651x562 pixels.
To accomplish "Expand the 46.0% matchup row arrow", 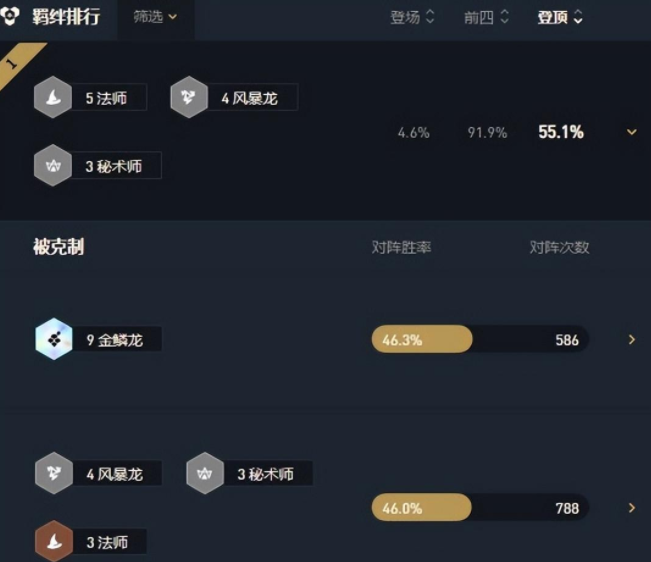I will (632, 508).
